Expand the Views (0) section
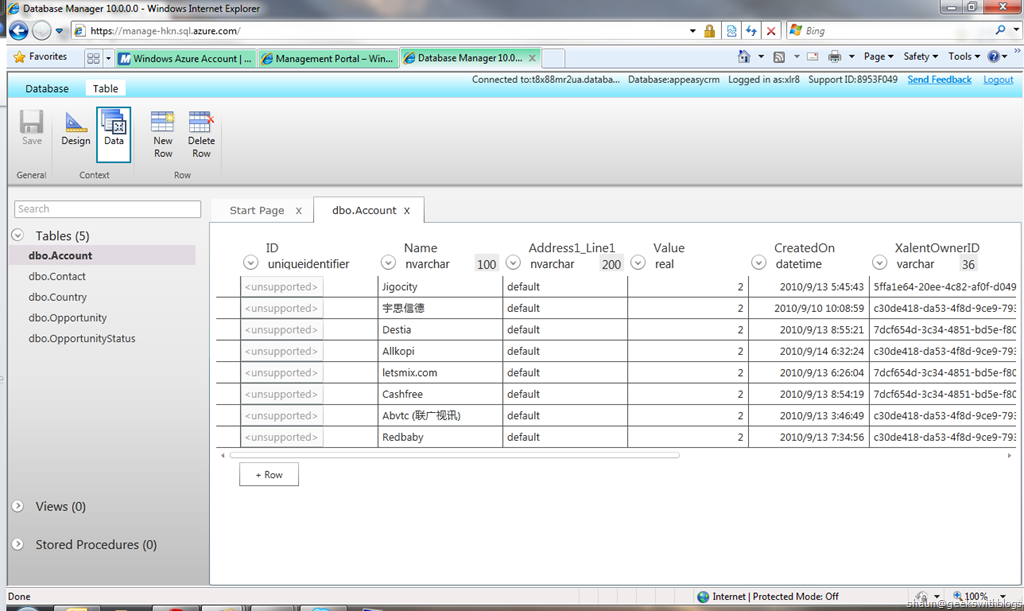Viewport: 1024px width, 611px height. coord(18,506)
